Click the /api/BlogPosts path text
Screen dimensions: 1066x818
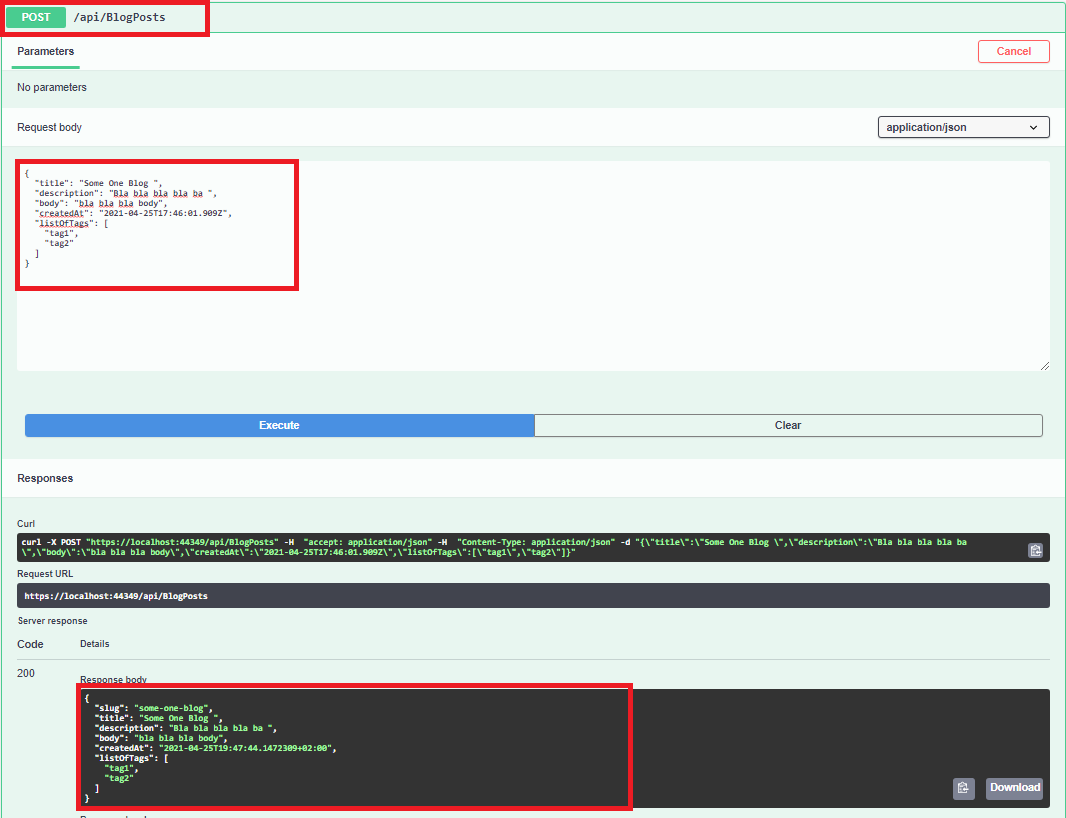coord(120,17)
